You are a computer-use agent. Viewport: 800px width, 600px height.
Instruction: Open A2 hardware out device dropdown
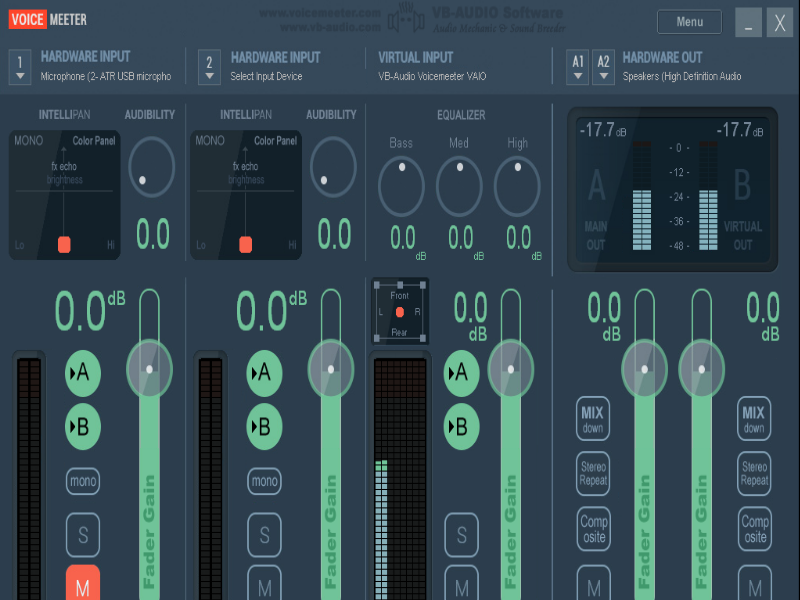603,67
